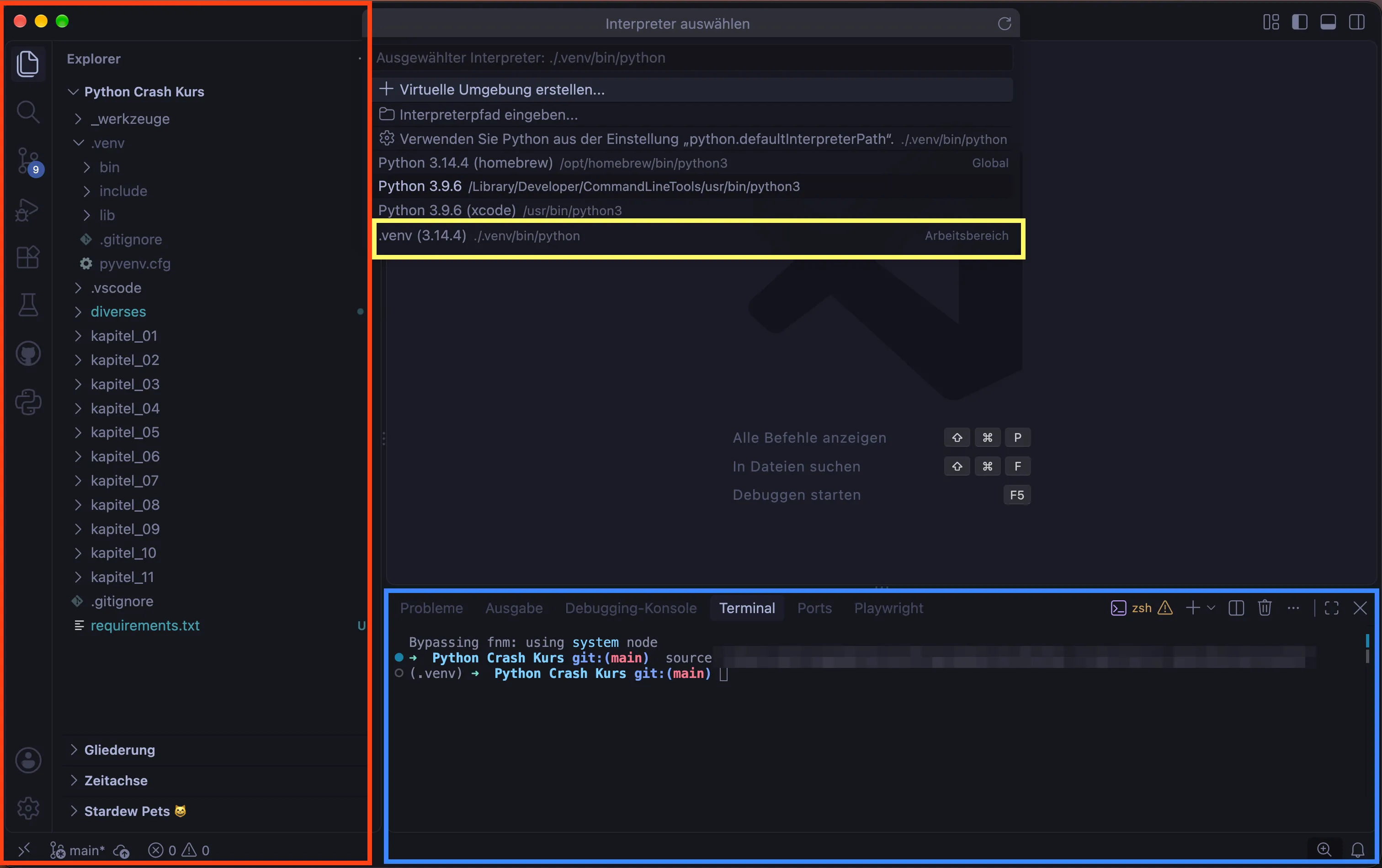Open the Testing flask icon
The image size is (1382, 868).
tap(27, 305)
